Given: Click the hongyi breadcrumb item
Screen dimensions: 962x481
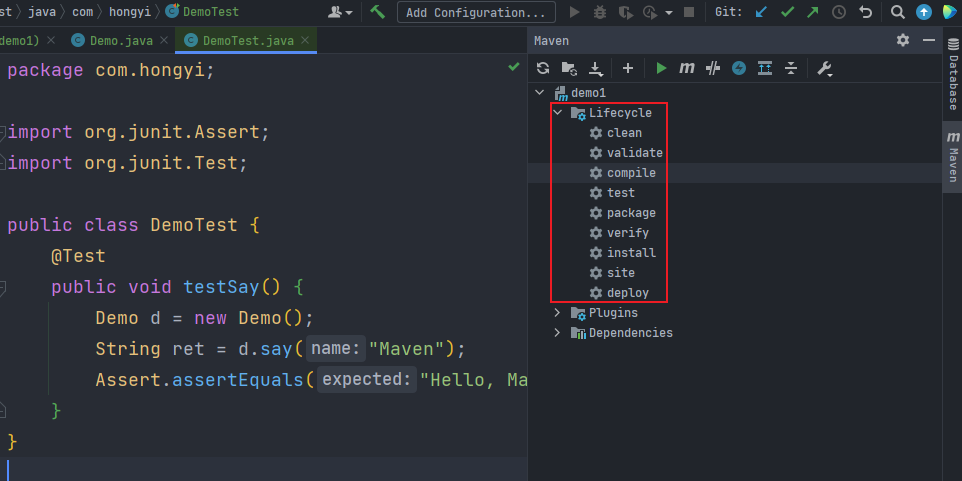Looking at the screenshot, I should 129,12.
